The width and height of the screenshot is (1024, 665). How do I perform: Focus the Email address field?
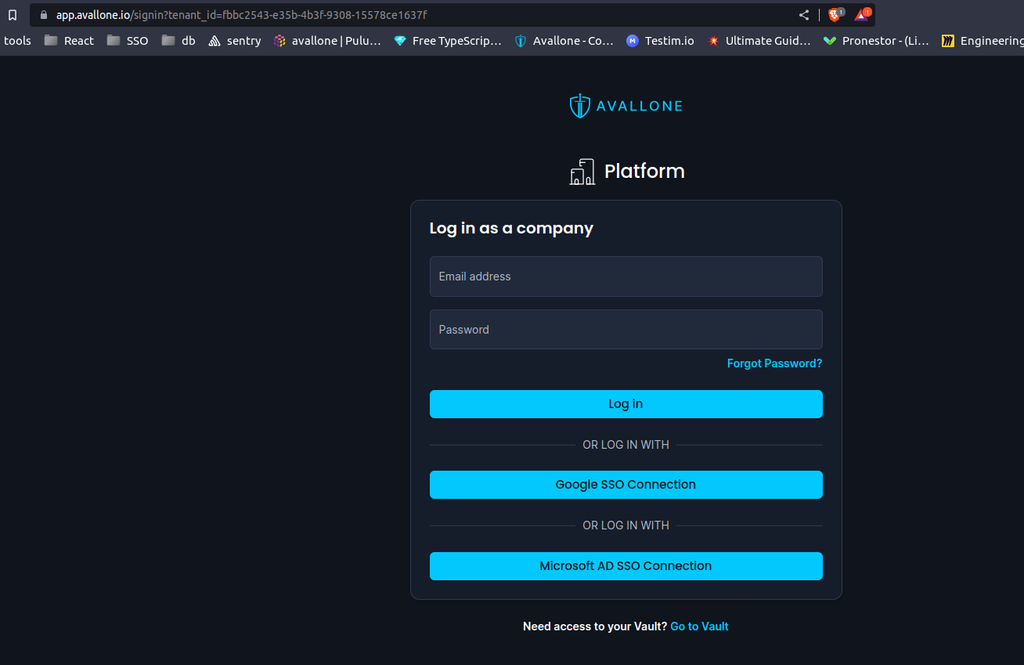point(626,276)
